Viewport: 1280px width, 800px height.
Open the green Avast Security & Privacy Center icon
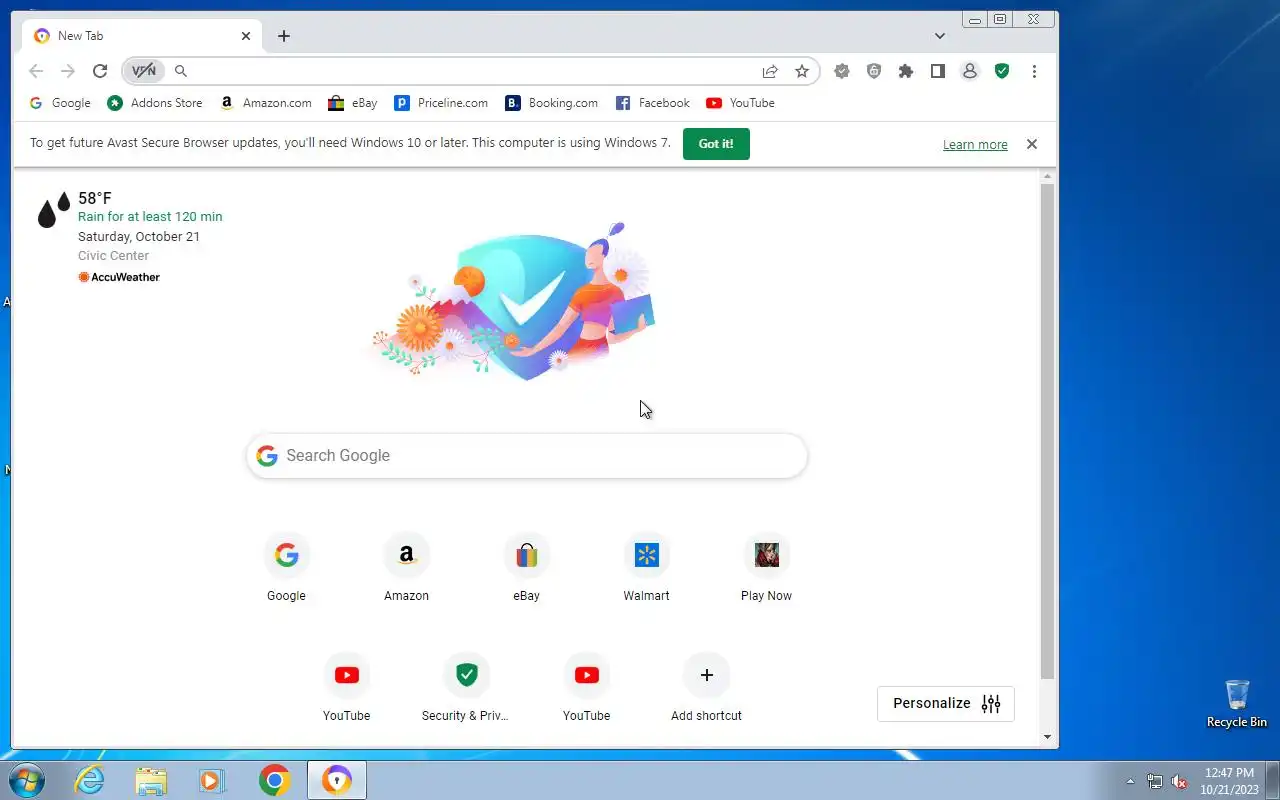pos(1002,71)
